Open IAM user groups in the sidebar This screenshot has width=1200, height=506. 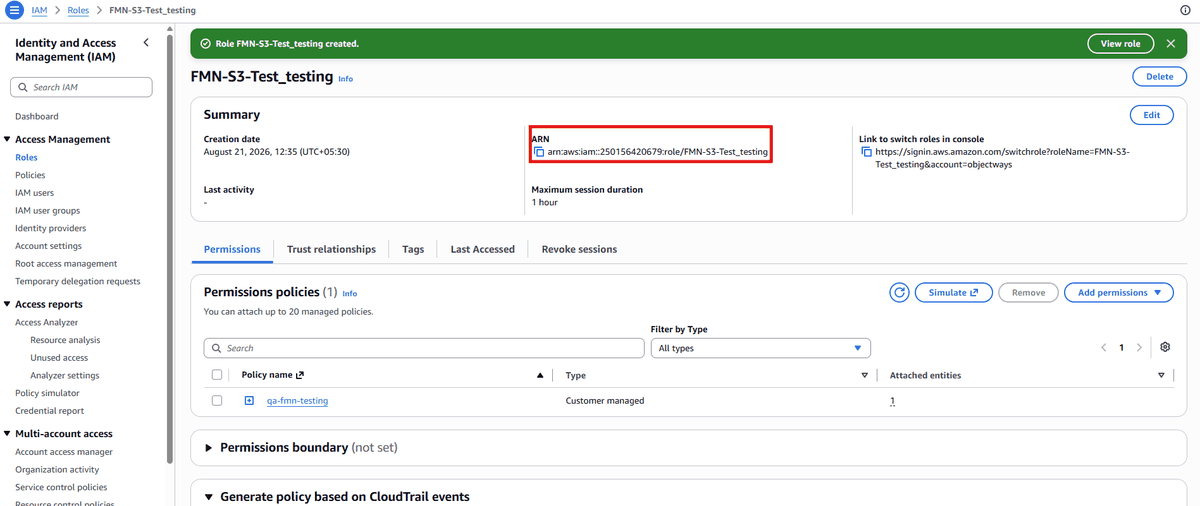point(47,210)
